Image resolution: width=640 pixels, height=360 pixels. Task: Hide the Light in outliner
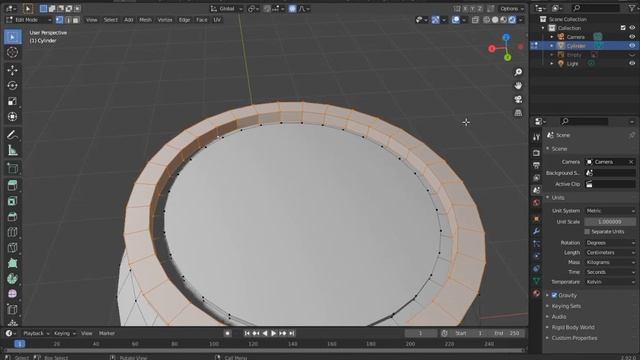pos(632,64)
